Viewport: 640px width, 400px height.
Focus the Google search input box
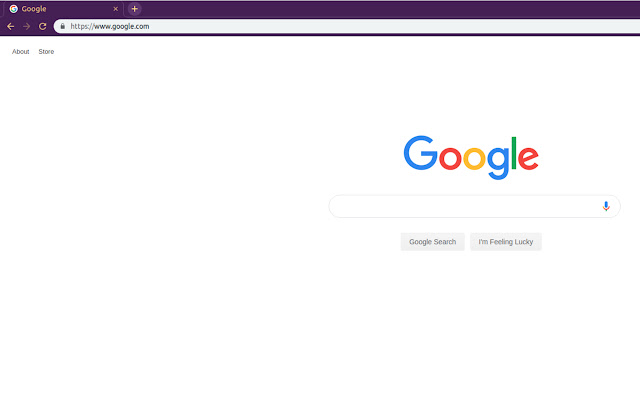pos(474,207)
